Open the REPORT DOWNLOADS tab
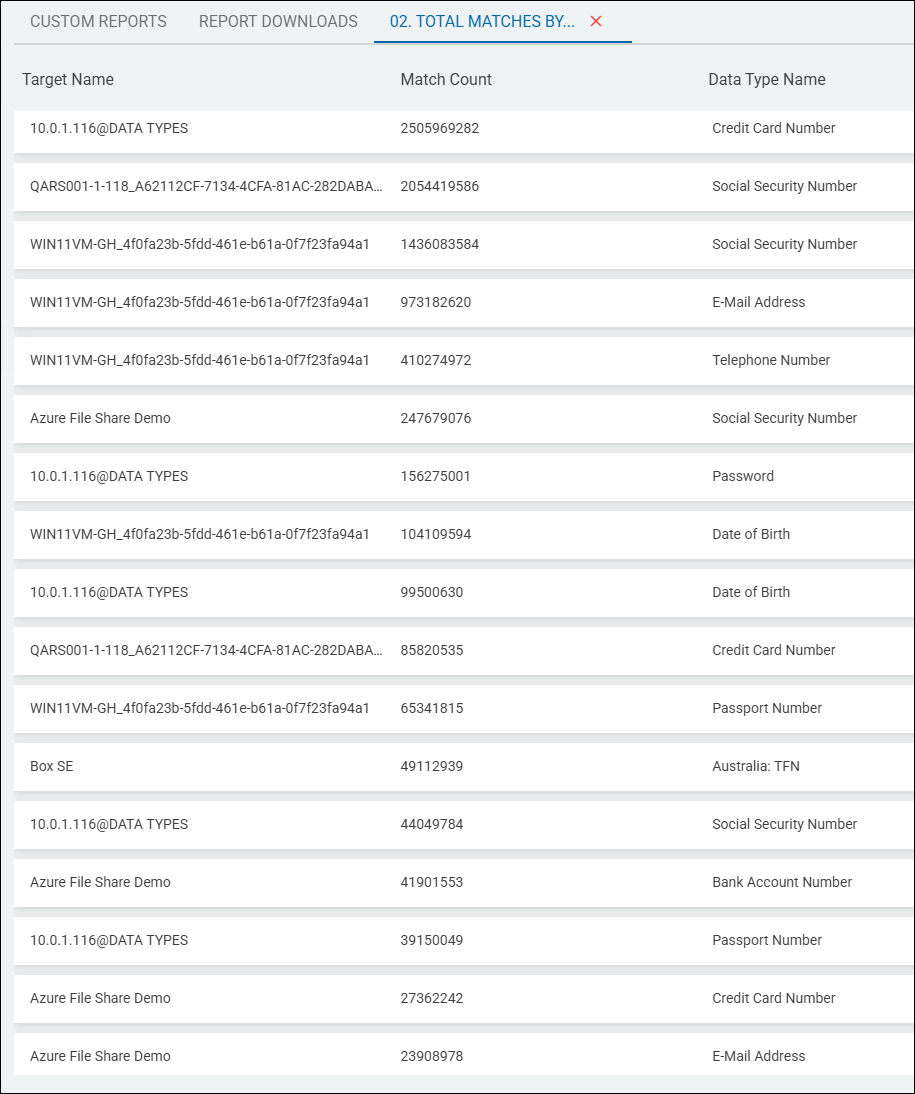 tap(277, 21)
